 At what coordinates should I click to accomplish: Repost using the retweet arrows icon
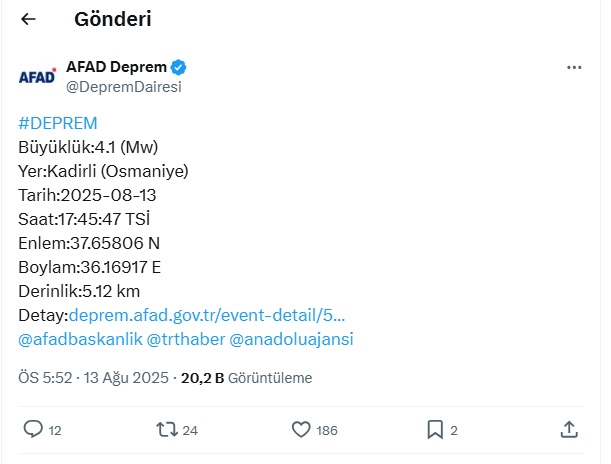click(167, 430)
